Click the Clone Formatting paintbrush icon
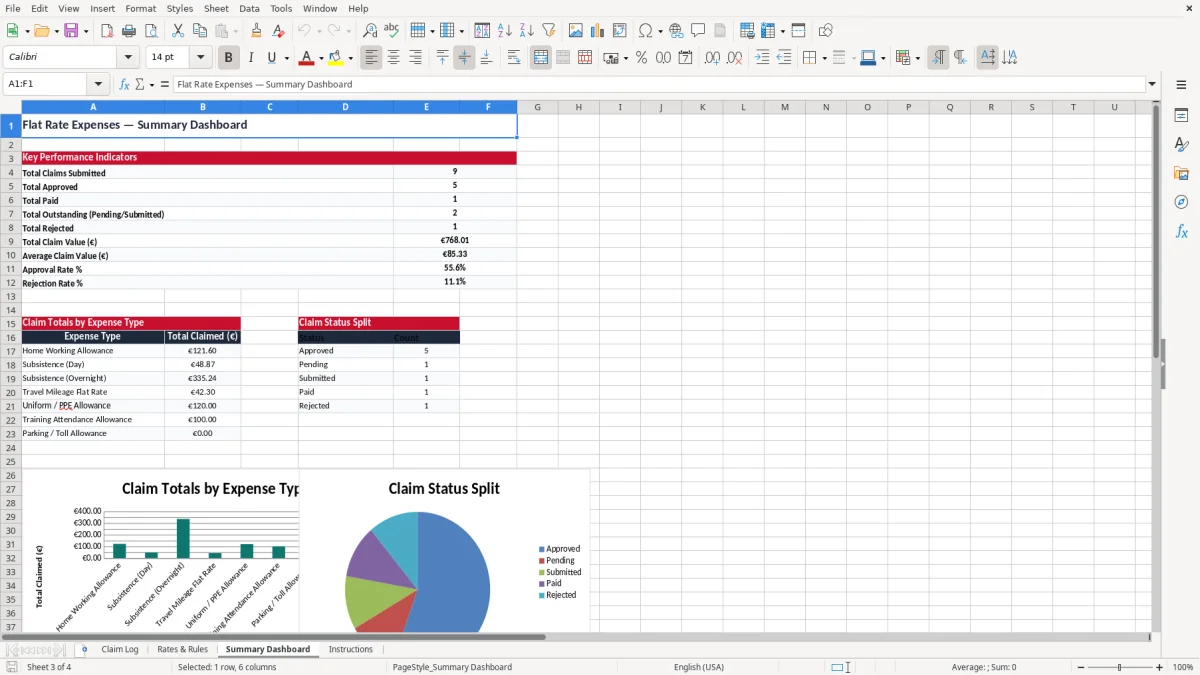 tap(257, 31)
